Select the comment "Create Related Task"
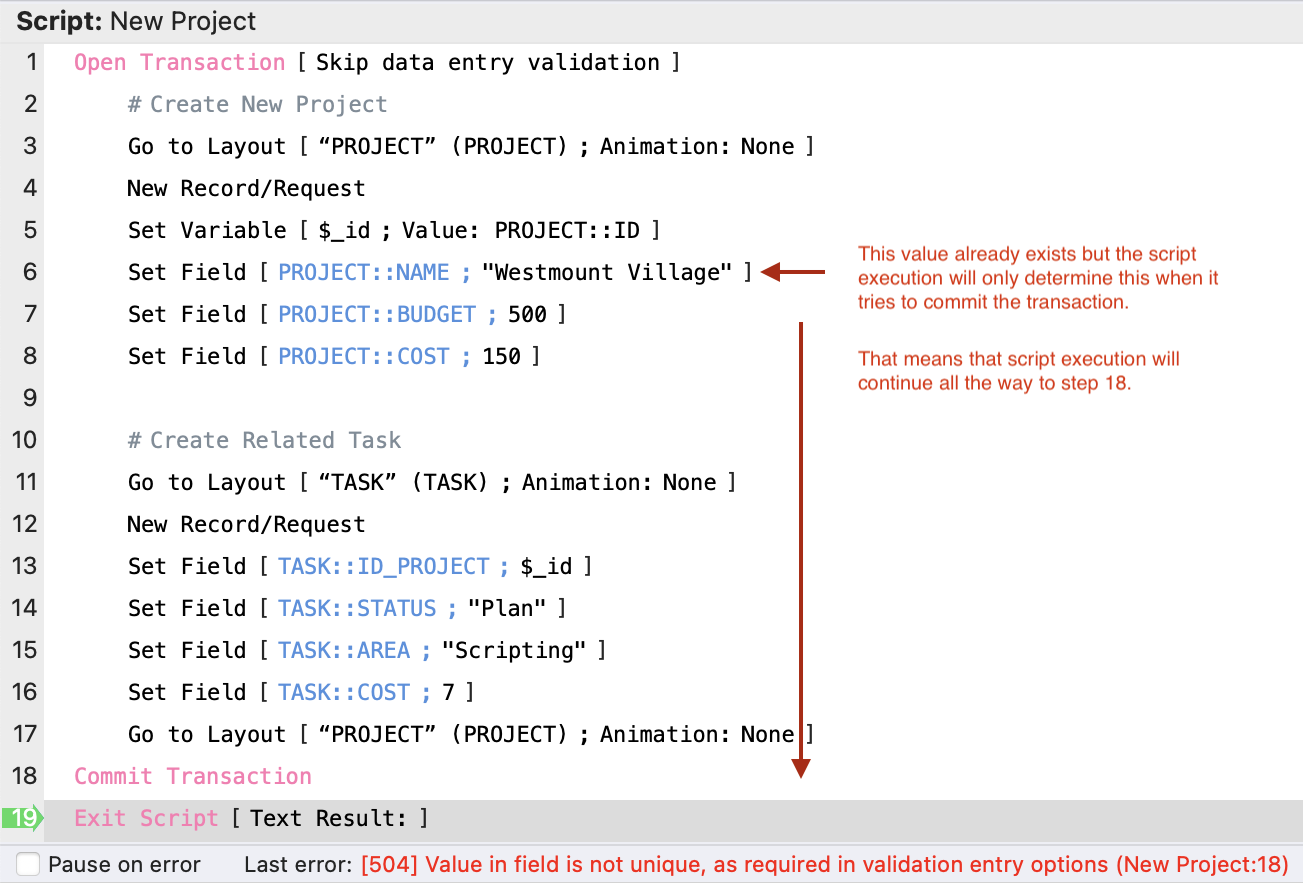The width and height of the screenshot is (1303, 883). point(264,440)
